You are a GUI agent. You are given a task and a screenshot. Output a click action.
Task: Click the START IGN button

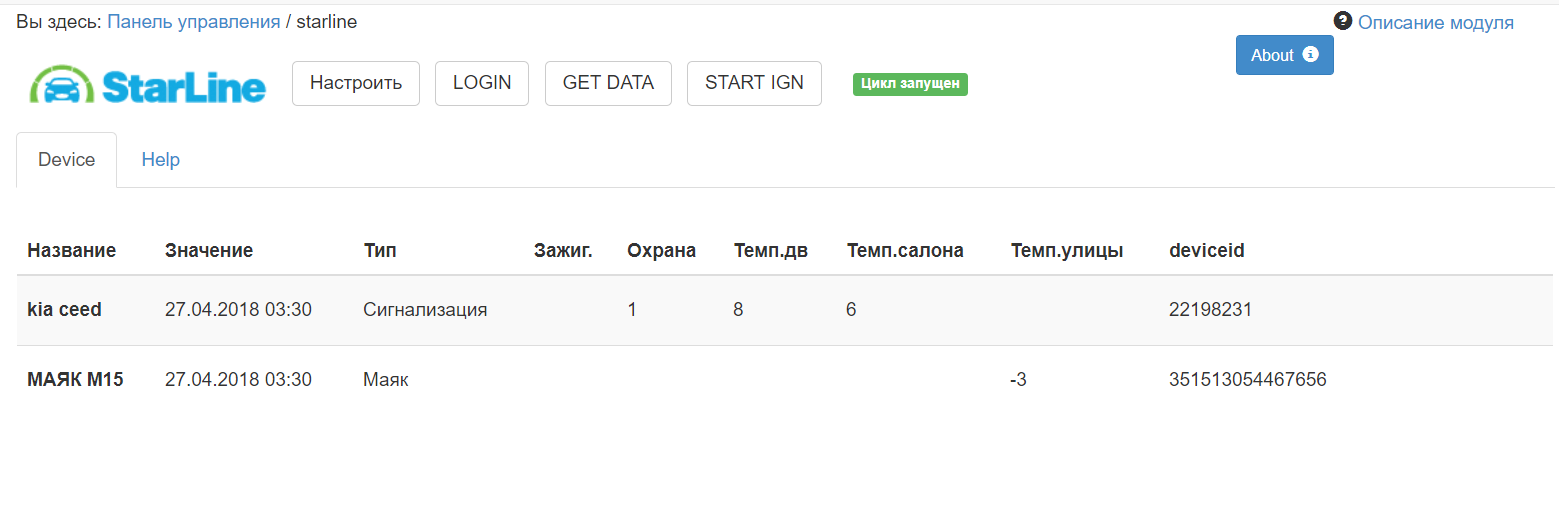click(754, 83)
